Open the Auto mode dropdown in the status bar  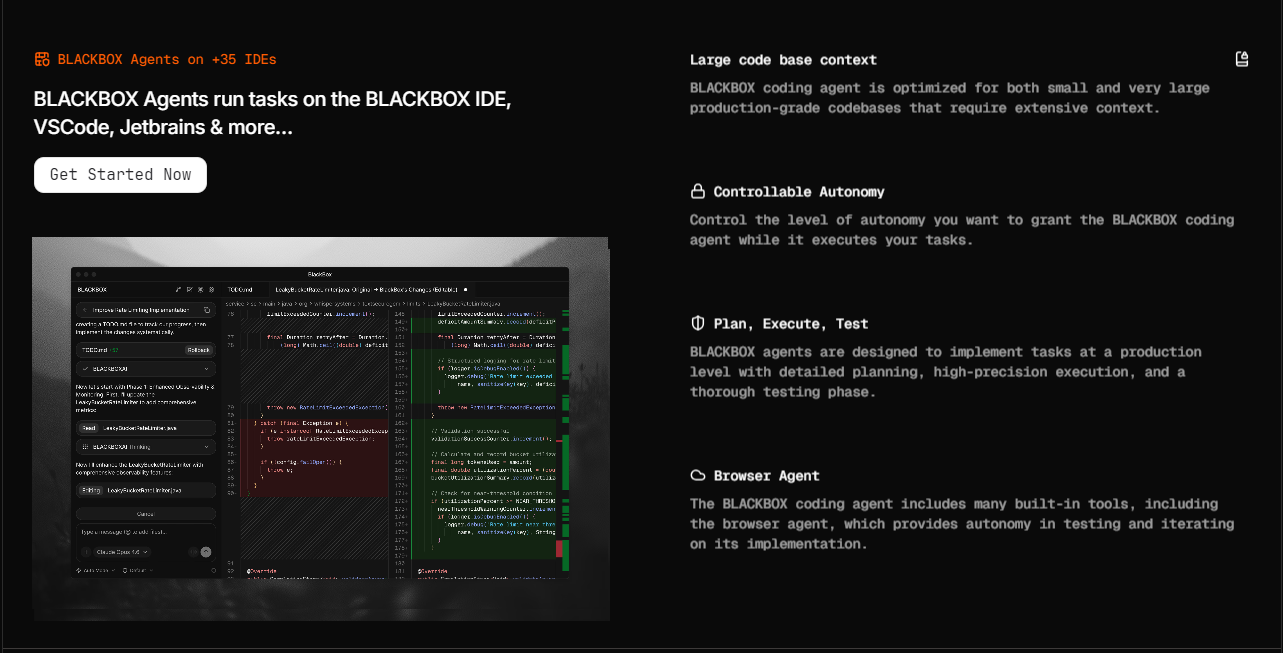(95, 570)
